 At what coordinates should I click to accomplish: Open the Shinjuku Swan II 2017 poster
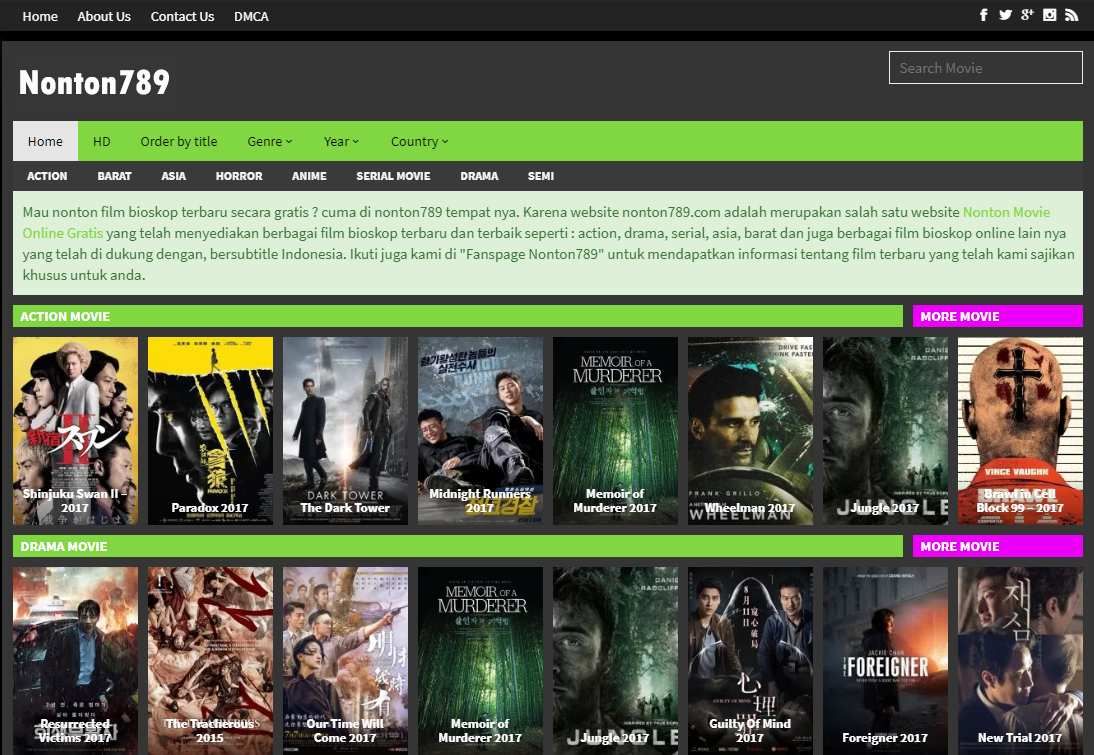point(75,431)
